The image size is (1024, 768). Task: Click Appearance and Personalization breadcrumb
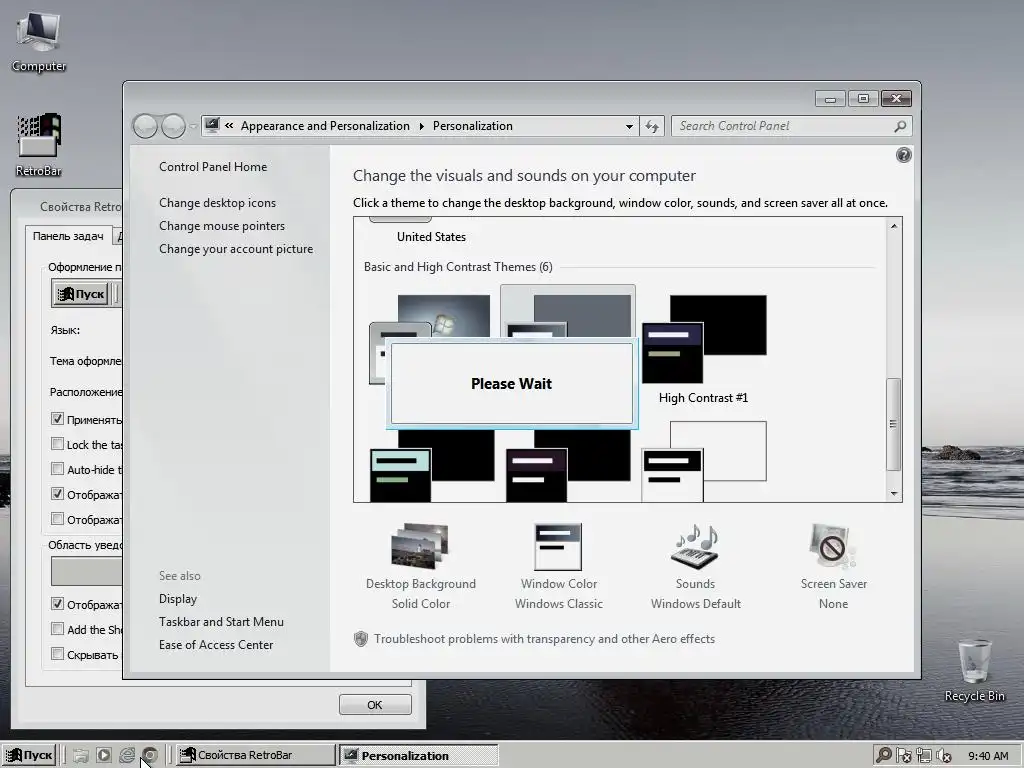click(x=325, y=126)
